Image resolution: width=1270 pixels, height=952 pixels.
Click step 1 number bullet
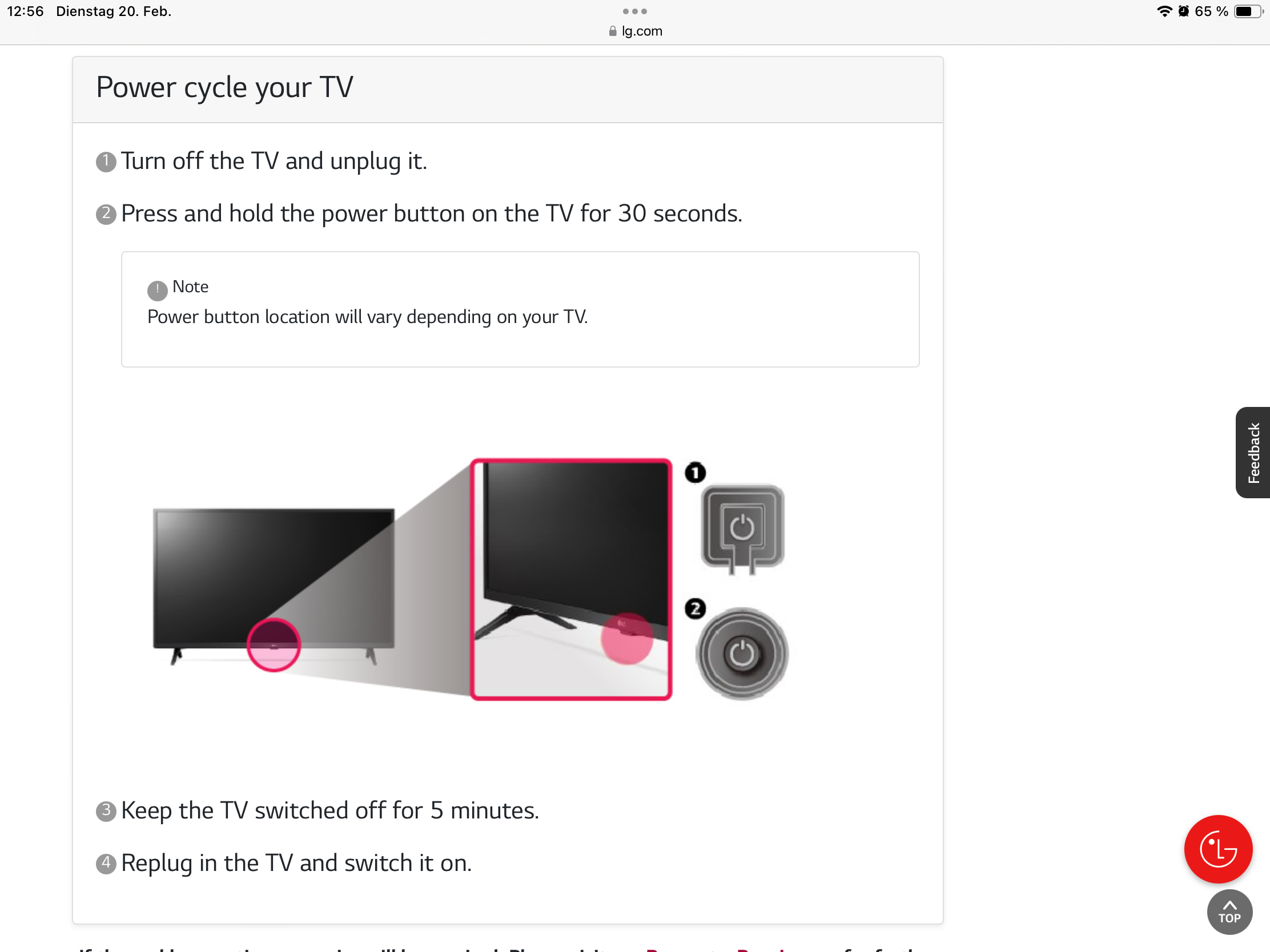click(106, 162)
